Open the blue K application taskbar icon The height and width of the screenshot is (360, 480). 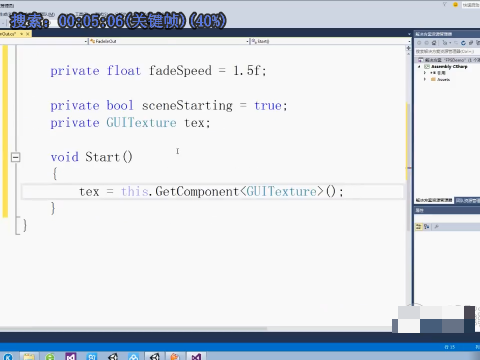[8, 356]
